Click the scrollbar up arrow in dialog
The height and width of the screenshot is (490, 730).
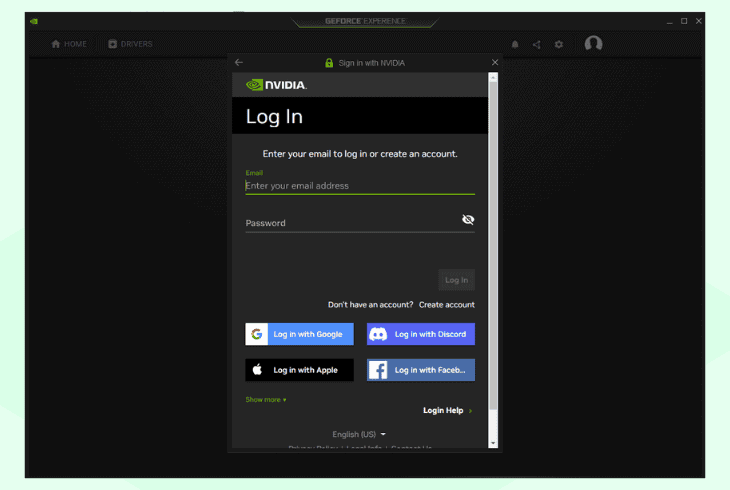point(493,77)
